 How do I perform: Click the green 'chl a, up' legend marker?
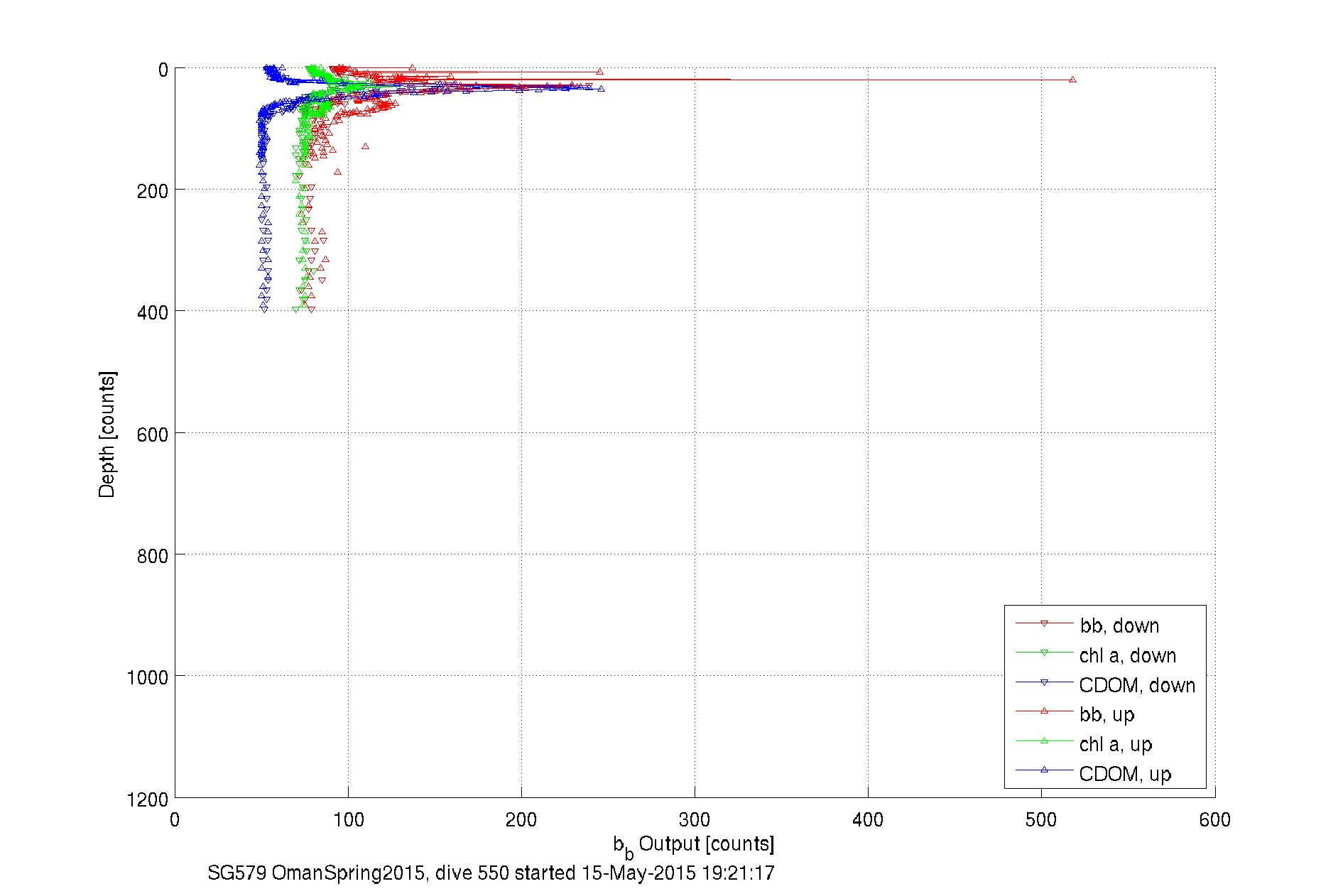pos(1044,741)
